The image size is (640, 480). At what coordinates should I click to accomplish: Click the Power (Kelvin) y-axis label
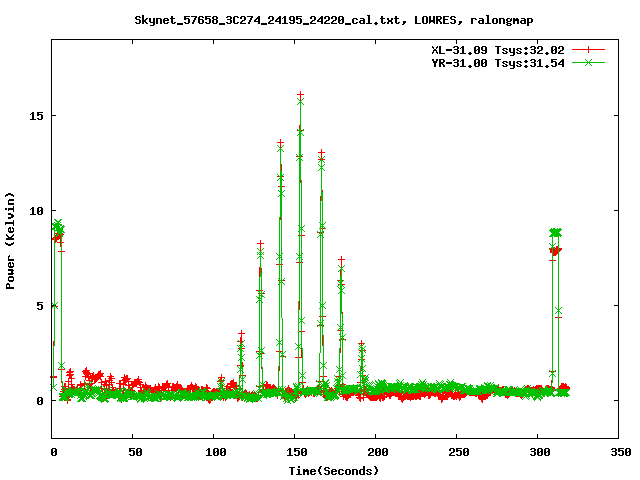point(10,241)
